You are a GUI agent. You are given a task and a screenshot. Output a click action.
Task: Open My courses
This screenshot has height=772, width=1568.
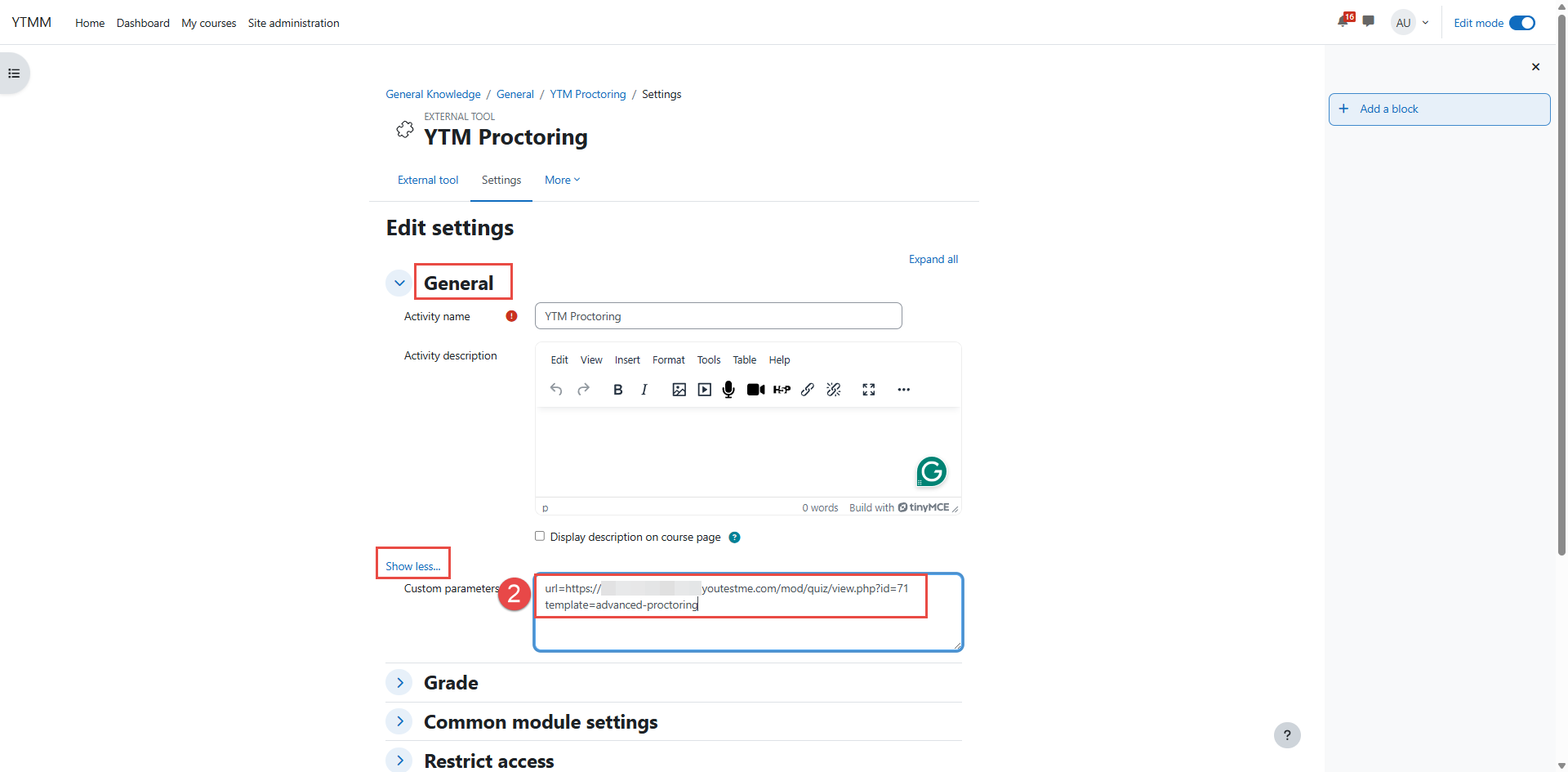point(209,23)
